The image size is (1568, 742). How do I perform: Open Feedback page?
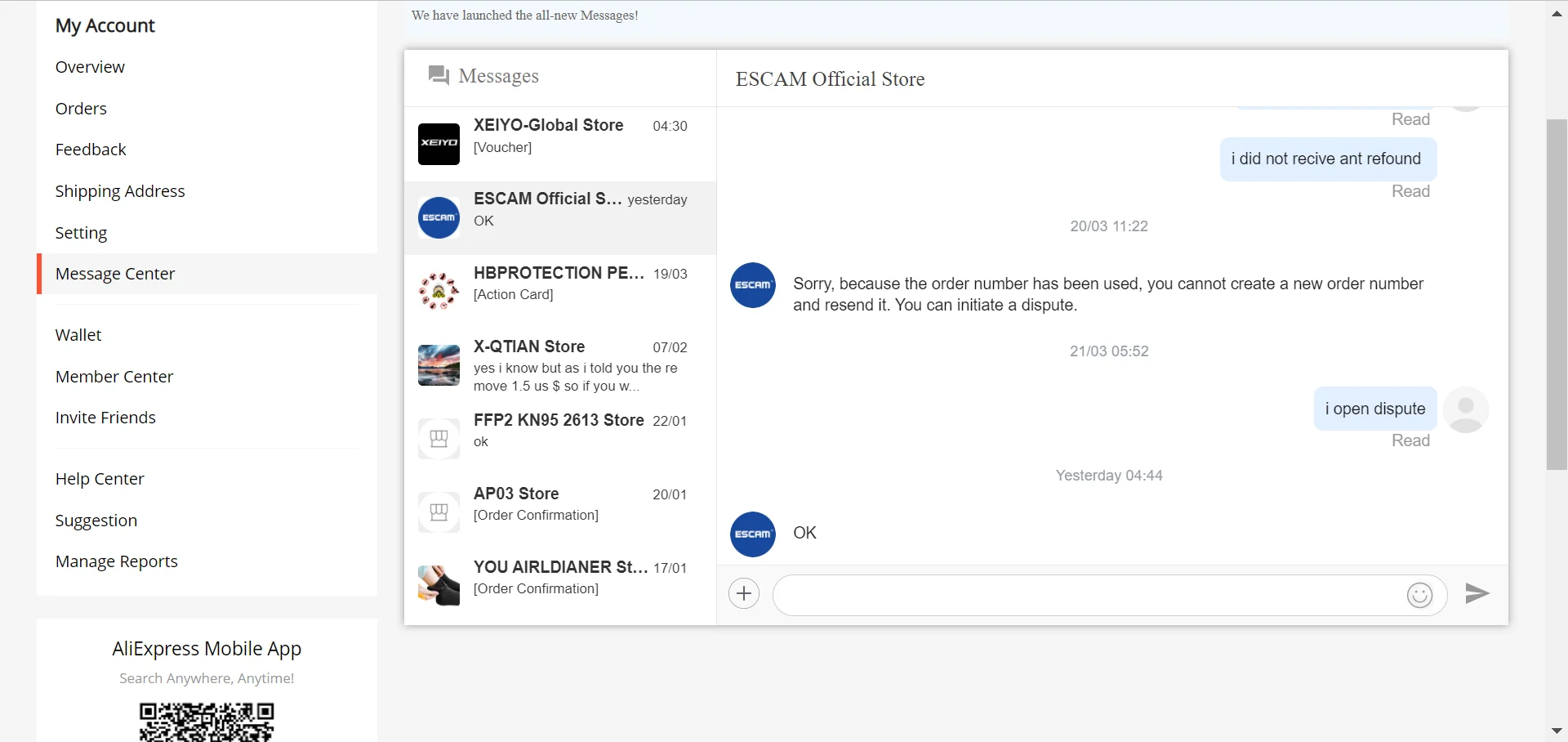91,150
